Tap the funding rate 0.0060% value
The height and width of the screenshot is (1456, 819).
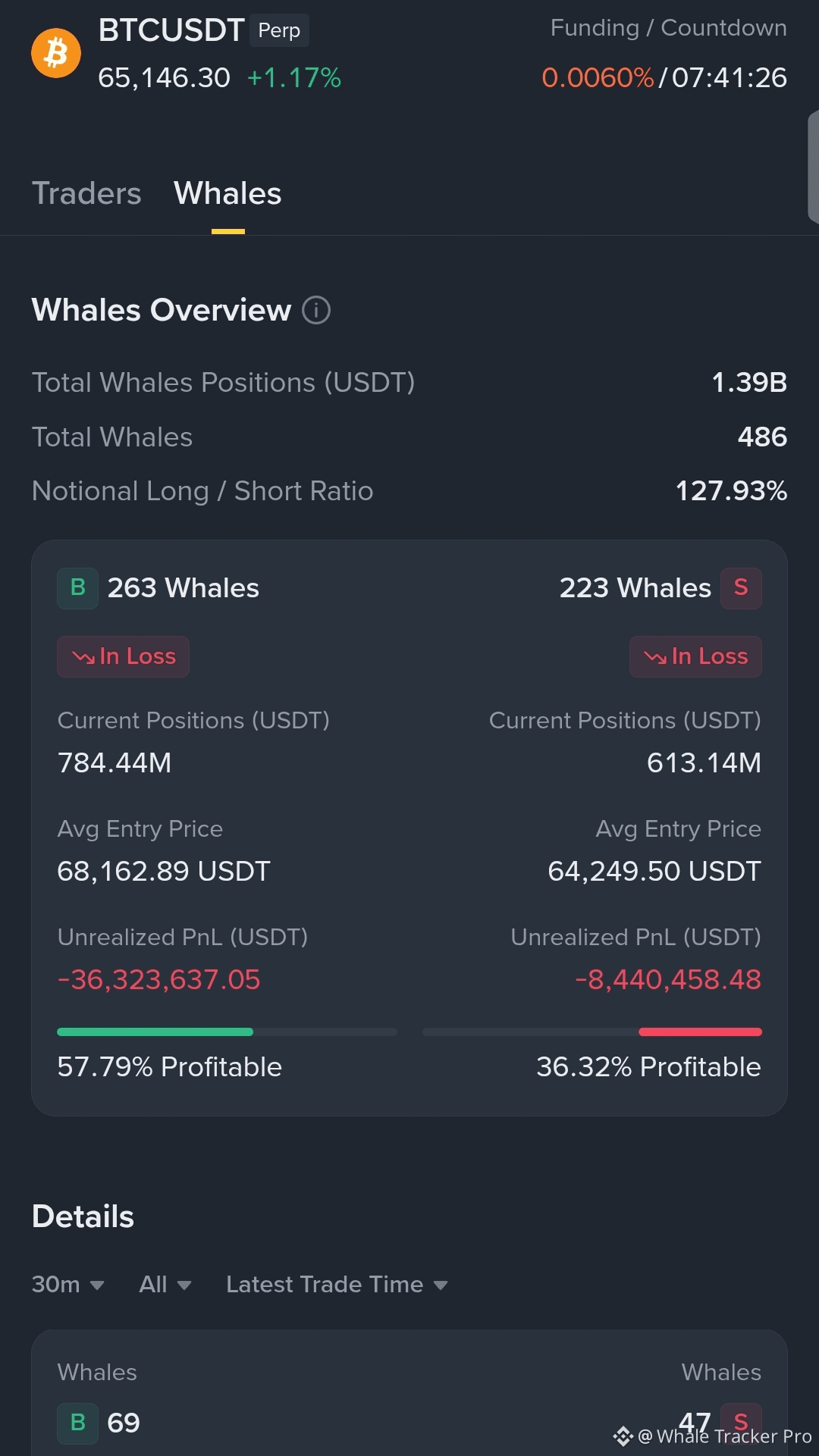[x=598, y=77]
